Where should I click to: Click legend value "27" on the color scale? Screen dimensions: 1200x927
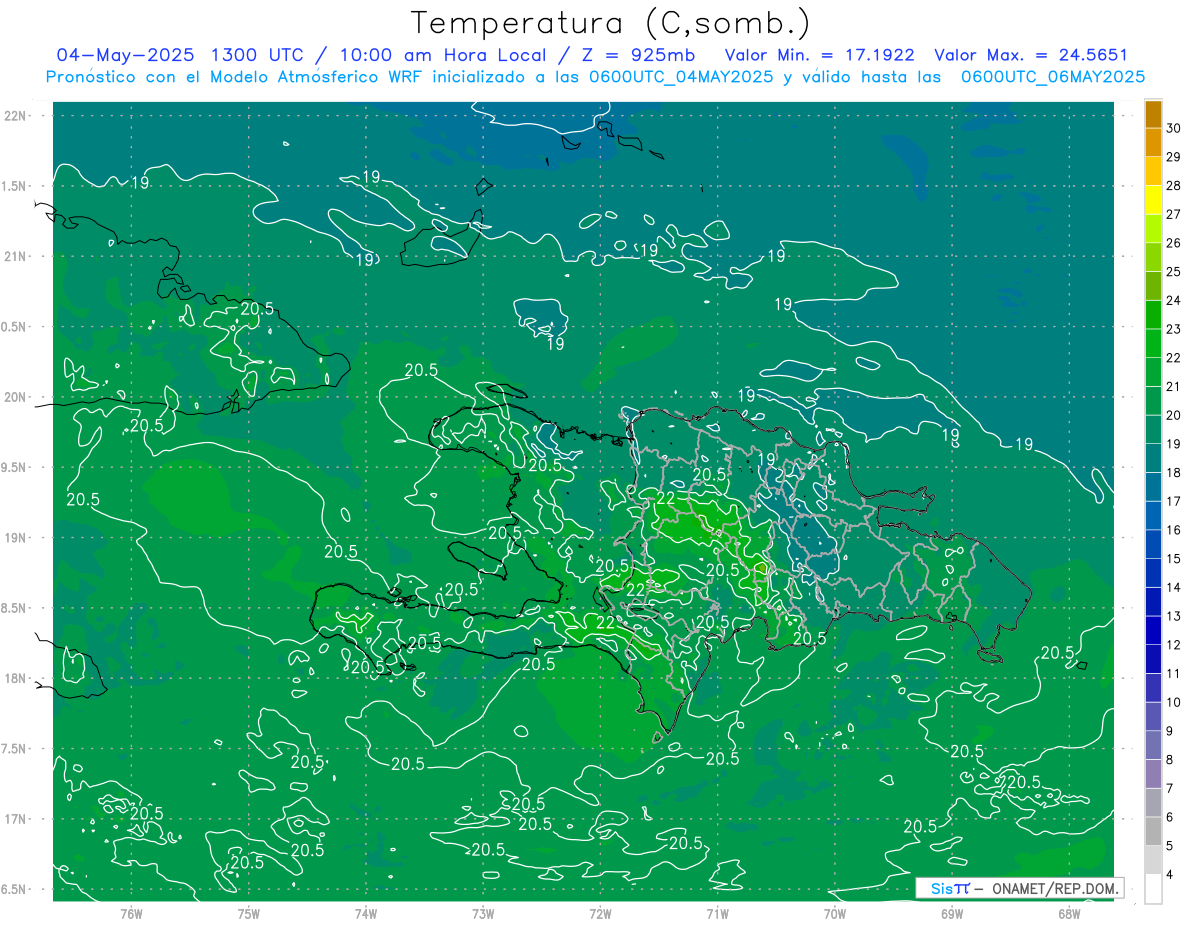pyautogui.click(x=1174, y=214)
